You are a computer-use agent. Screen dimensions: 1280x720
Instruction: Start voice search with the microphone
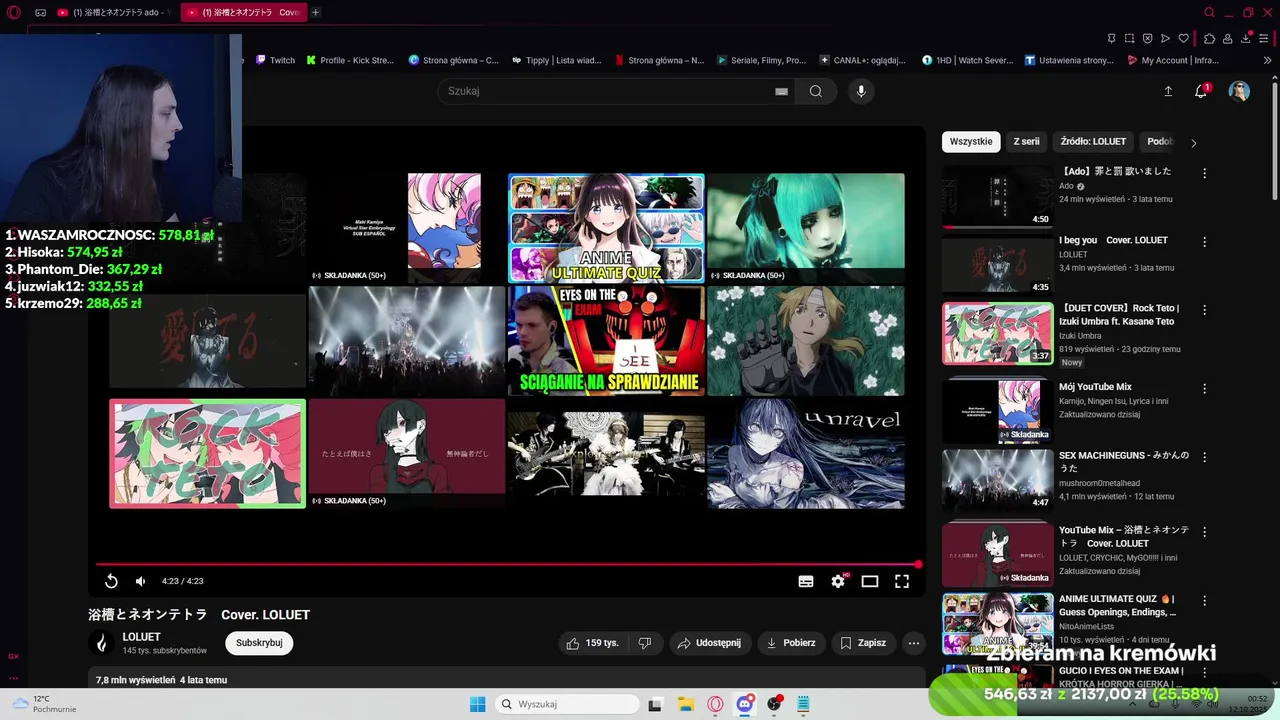tap(861, 91)
